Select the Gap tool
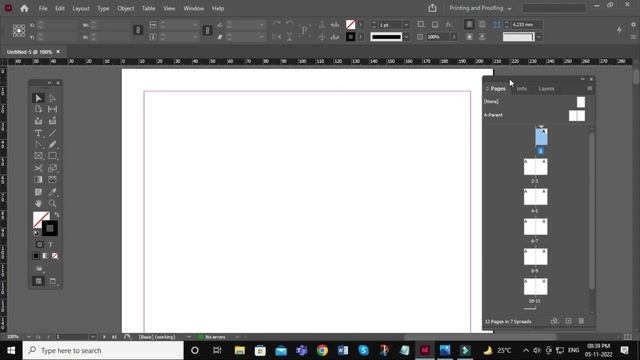 coord(52,109)
